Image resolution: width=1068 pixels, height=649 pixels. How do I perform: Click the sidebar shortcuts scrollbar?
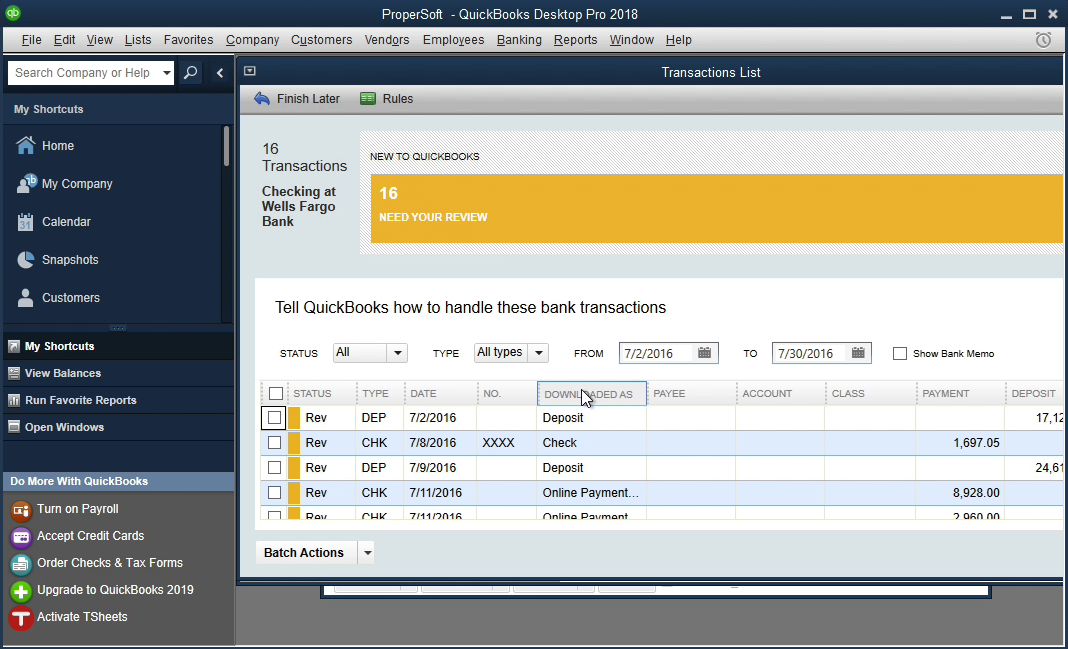tap(226, 146)
